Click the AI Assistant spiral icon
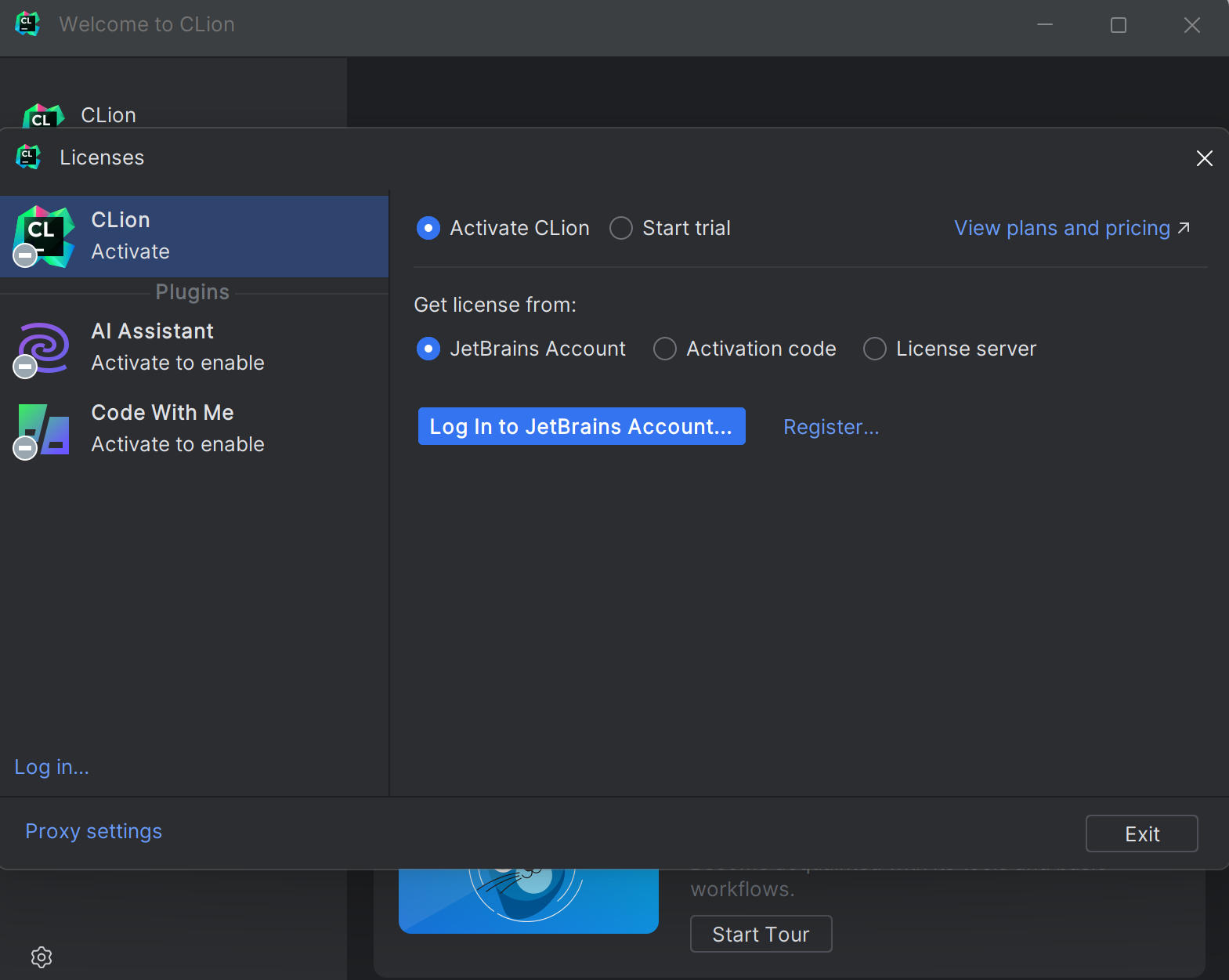The height and width of the screenshot is (980, 1229). (43, 348)
